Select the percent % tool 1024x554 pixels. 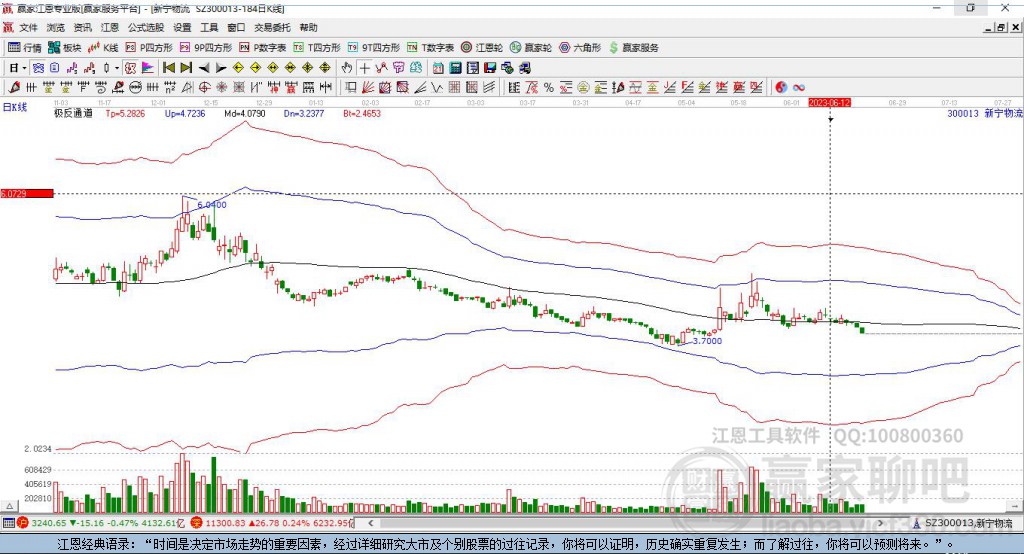pos(549,87)
